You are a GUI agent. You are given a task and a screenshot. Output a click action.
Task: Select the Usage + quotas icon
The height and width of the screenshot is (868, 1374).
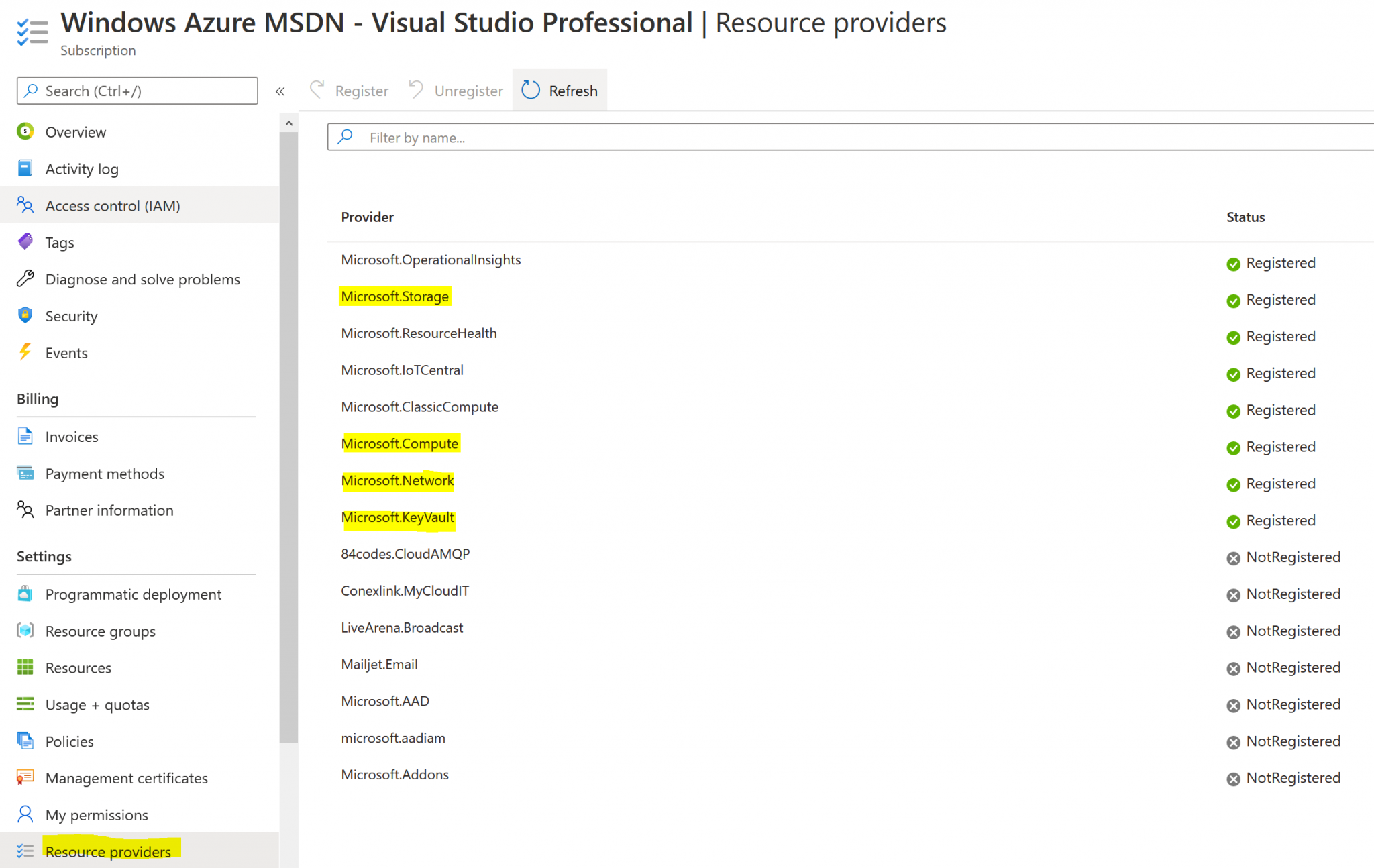25,704
